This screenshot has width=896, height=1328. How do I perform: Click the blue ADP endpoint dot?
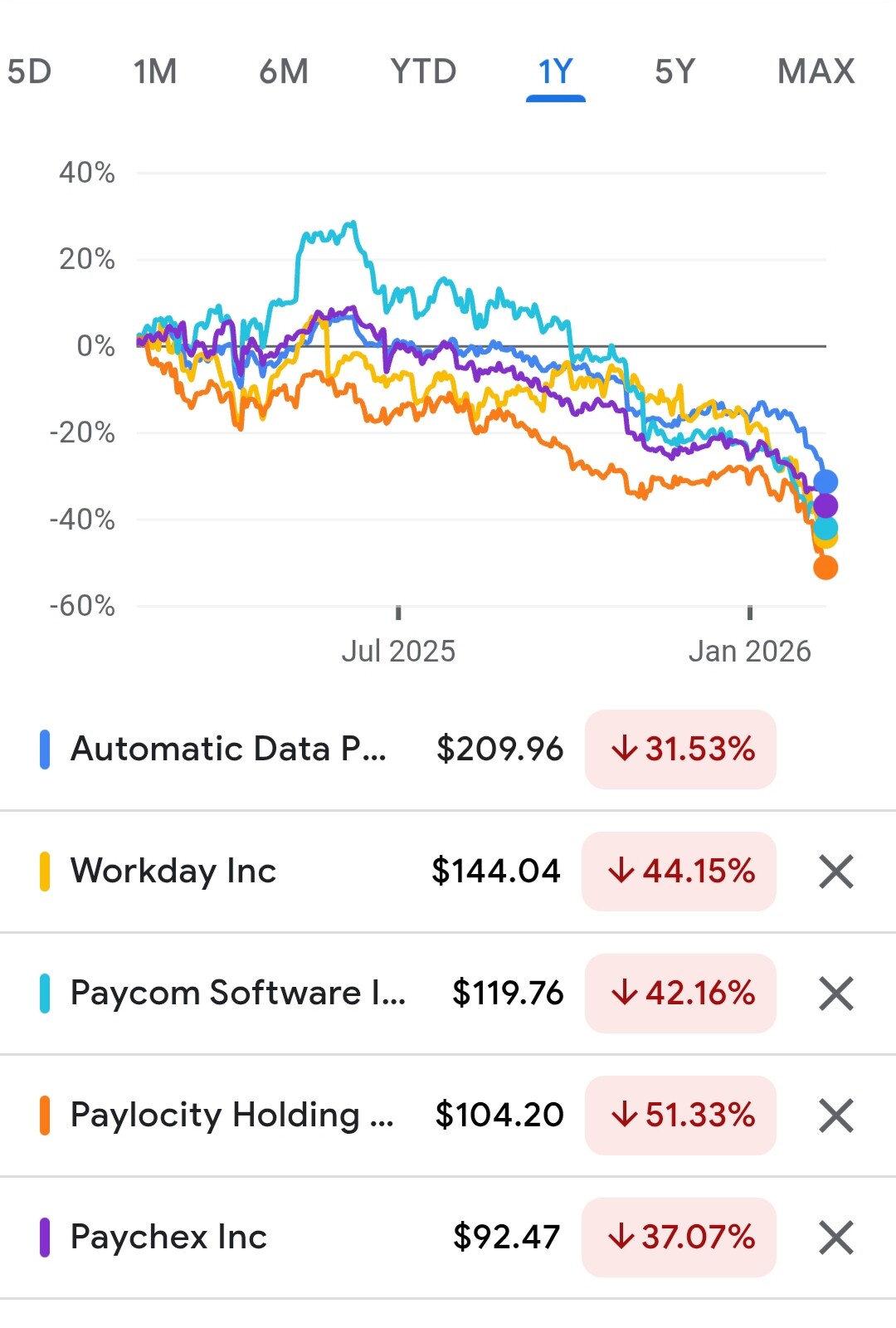pos(825,481)
